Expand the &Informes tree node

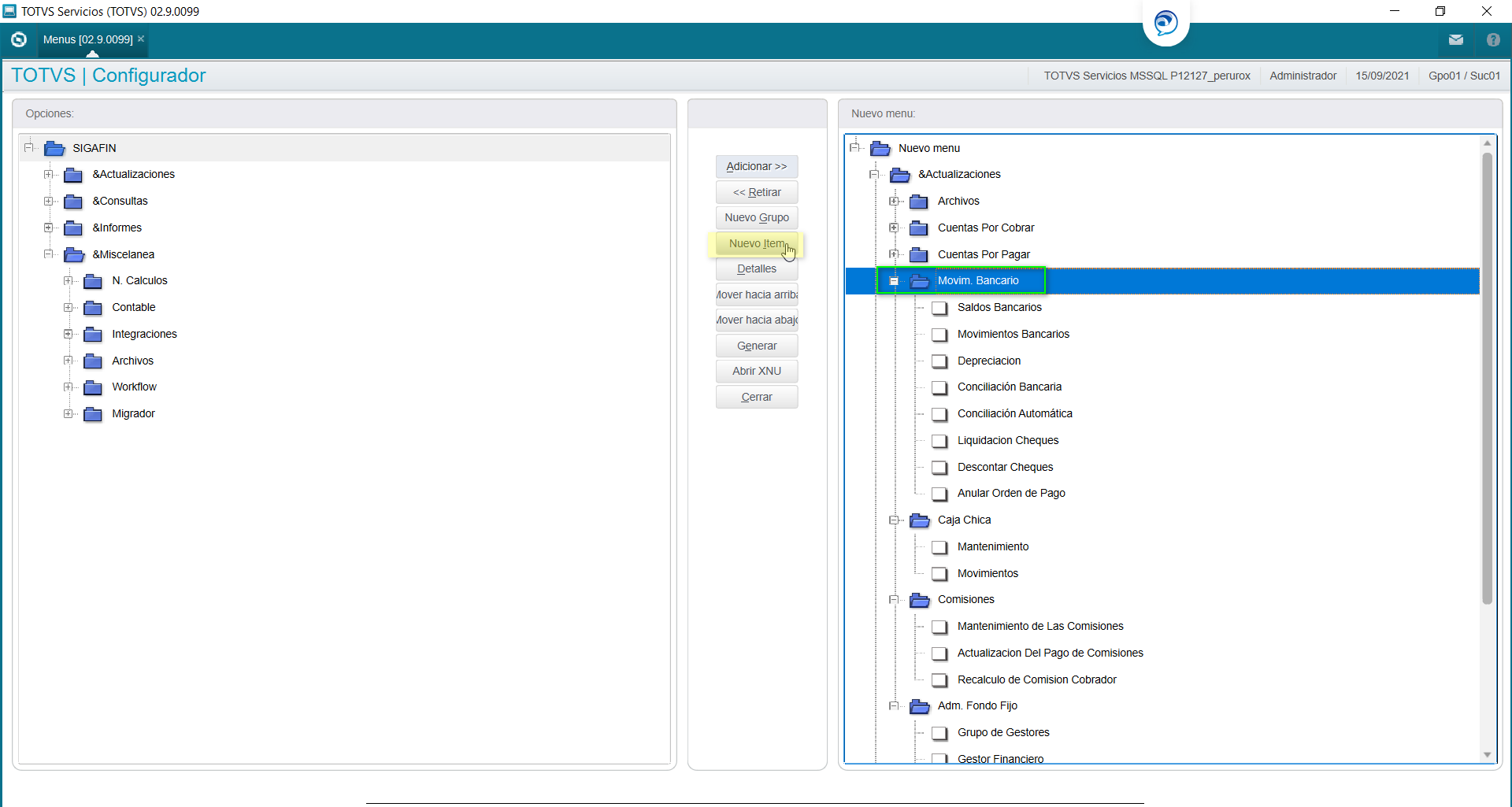coord(48,228)
